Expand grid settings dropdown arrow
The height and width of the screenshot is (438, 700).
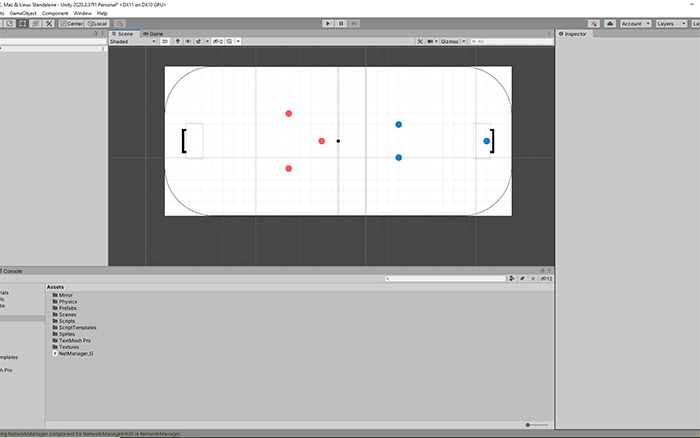pos(238,42)
